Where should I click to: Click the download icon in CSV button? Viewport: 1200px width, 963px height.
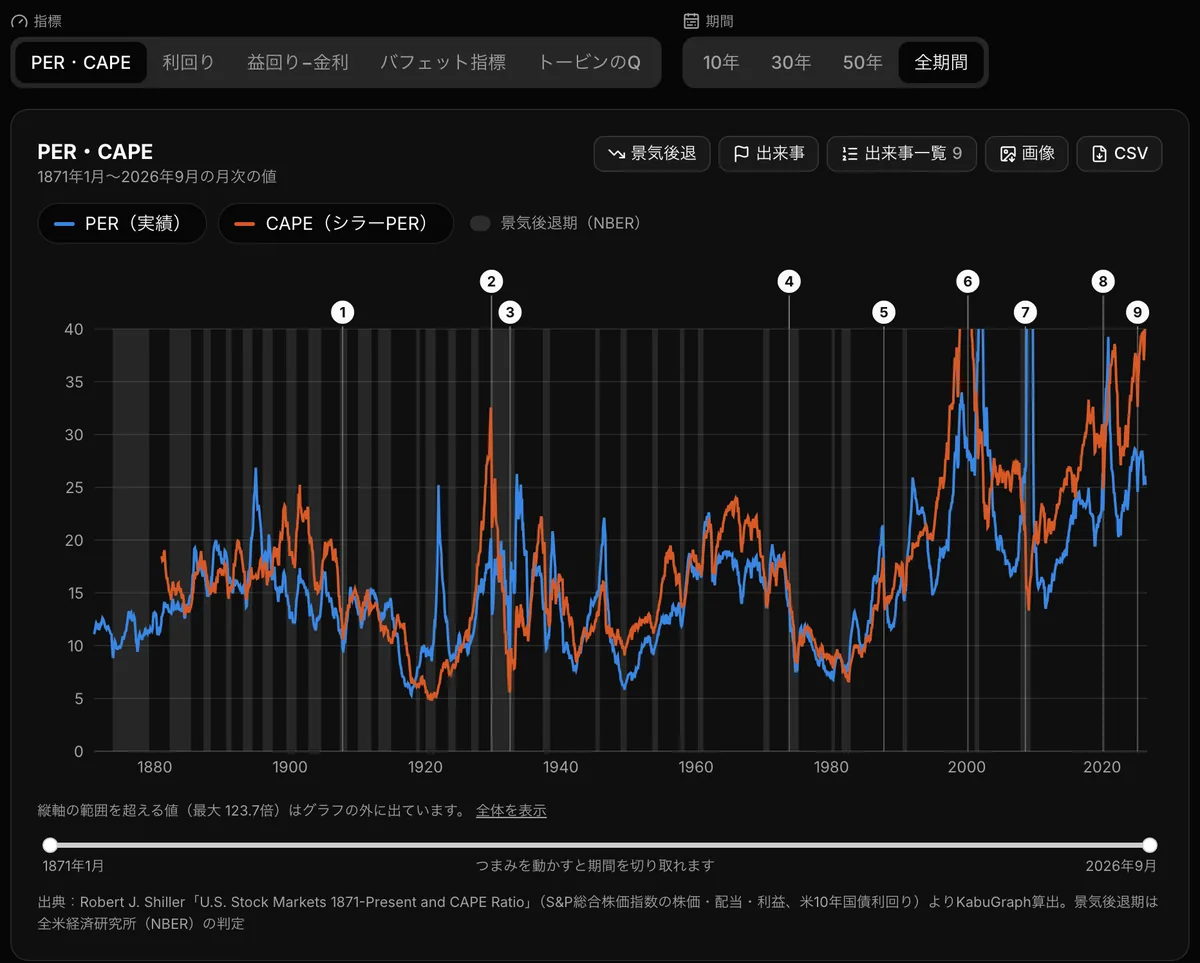coord(1099,154)
